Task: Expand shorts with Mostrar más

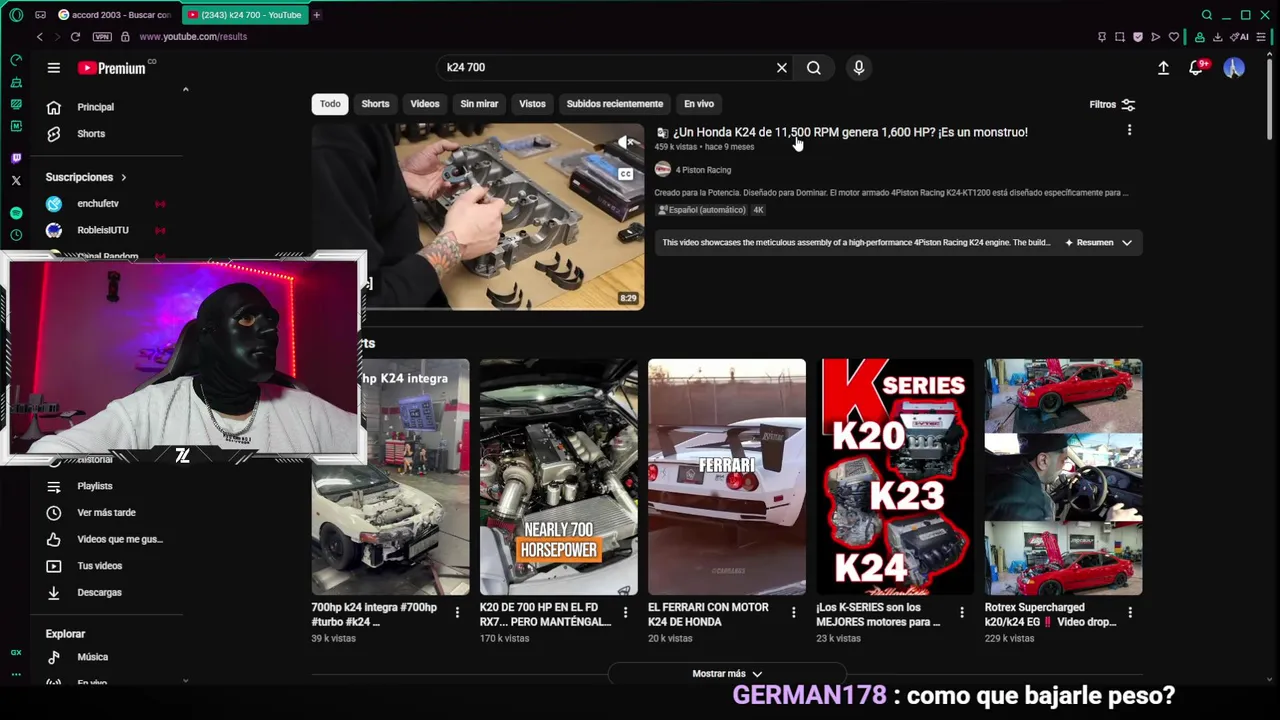Action: [727, 674]
